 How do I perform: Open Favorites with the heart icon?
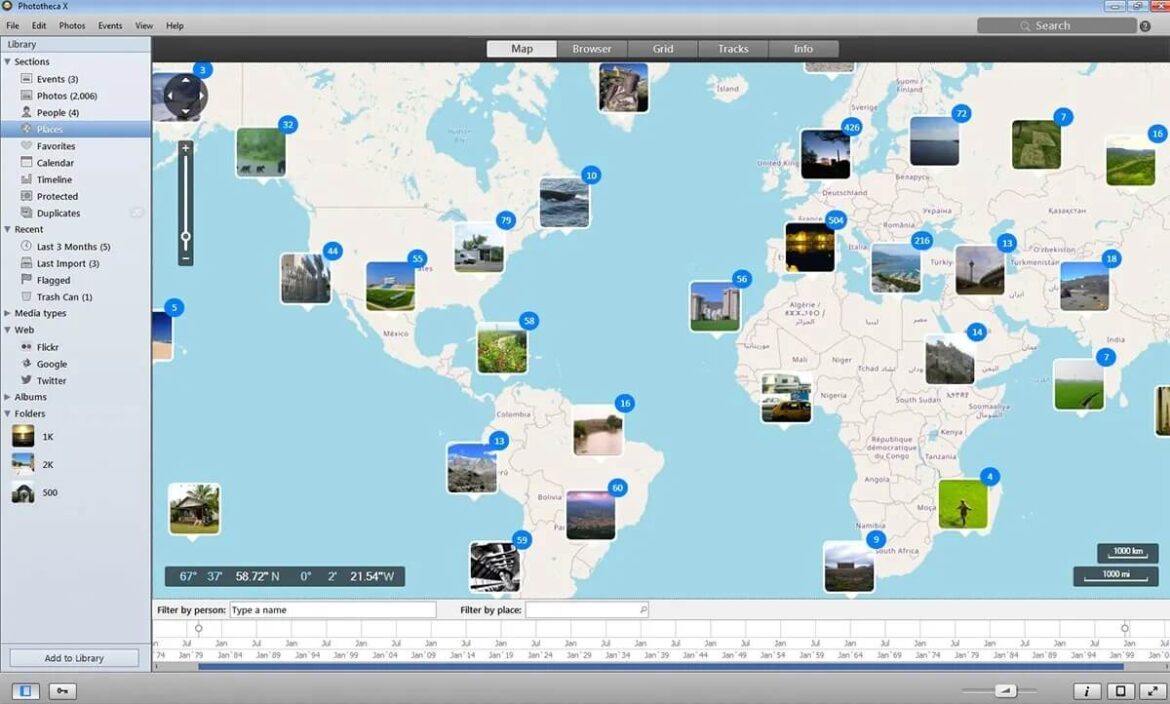[55, 146]
